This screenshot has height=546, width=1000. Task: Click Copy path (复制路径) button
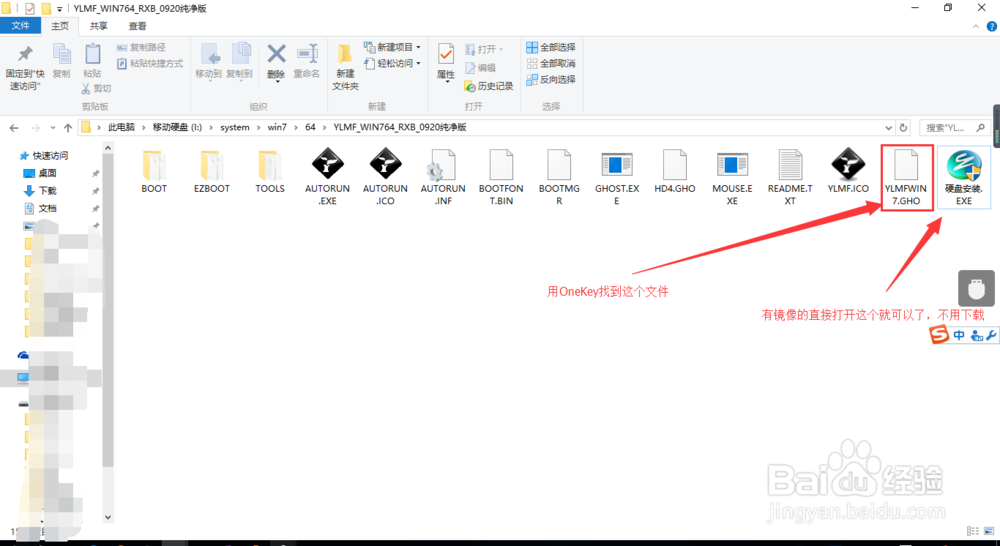(x=141, y=47)
